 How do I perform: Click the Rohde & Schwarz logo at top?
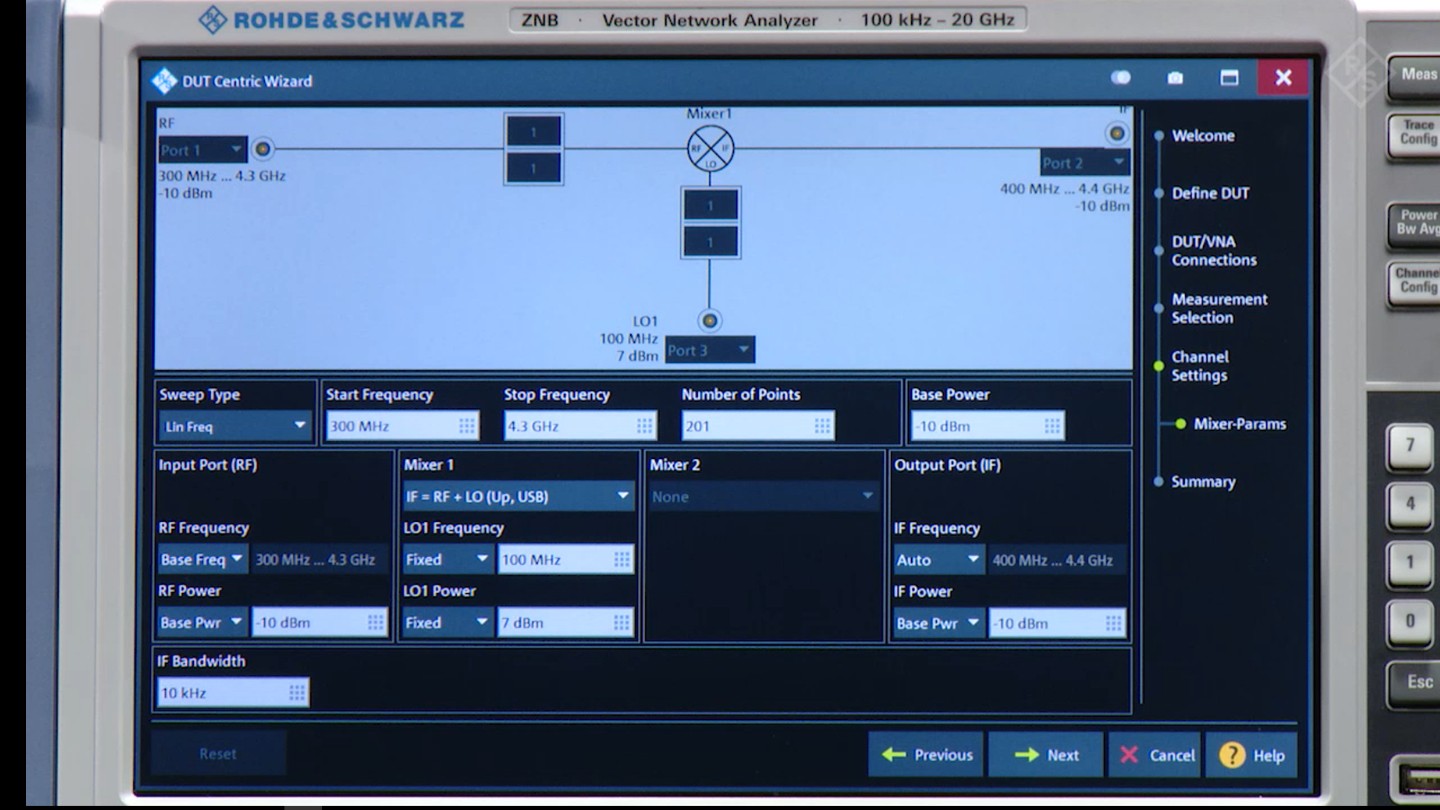point(332,19)
